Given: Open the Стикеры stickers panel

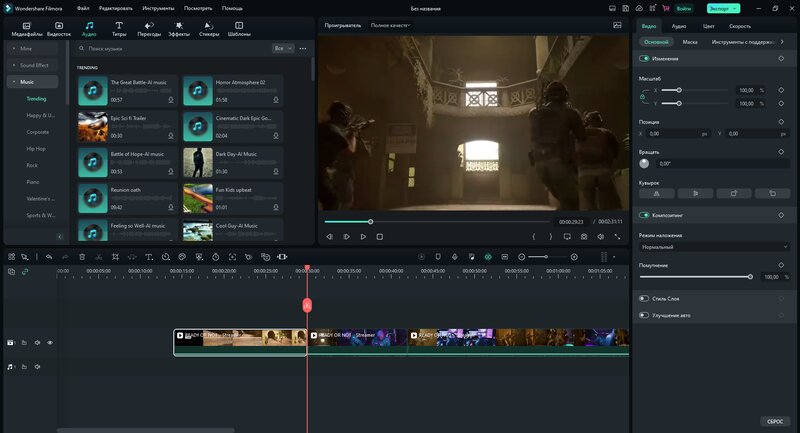Looking at the screenshot, I should click(x=209, y=29).
